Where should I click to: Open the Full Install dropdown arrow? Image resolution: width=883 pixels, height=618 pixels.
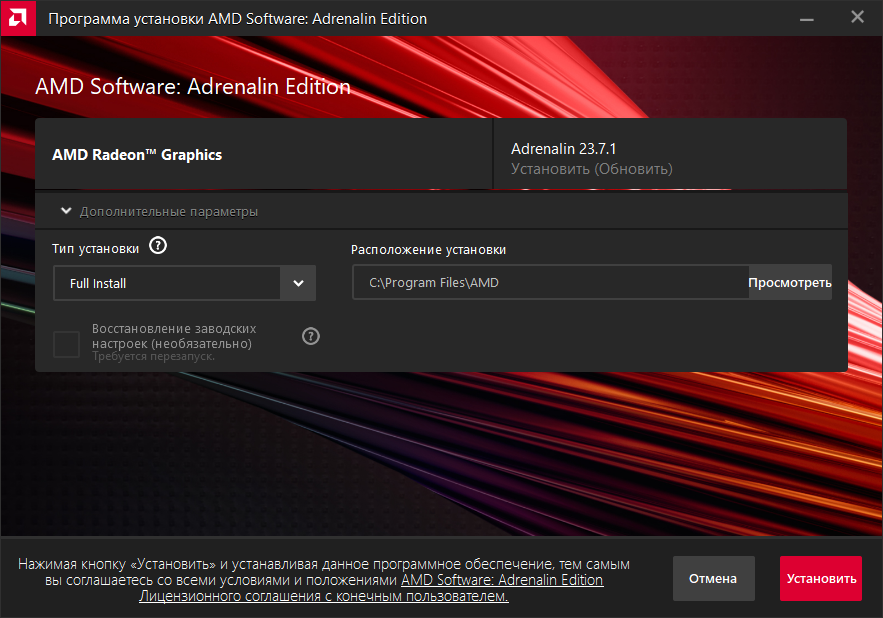[298, 283]
